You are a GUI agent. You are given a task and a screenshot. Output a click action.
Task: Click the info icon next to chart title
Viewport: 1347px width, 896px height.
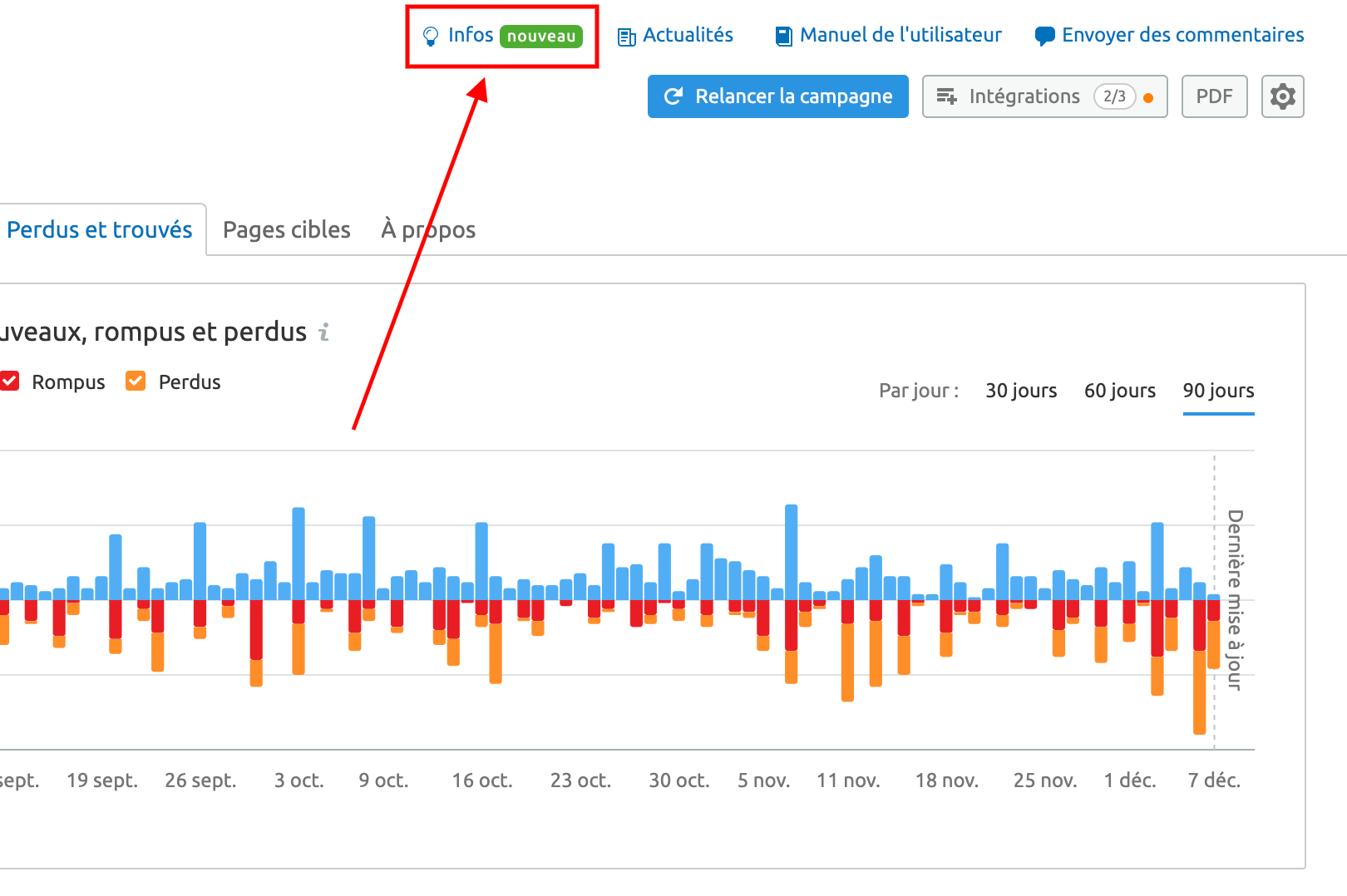click(x=324, y=332)
